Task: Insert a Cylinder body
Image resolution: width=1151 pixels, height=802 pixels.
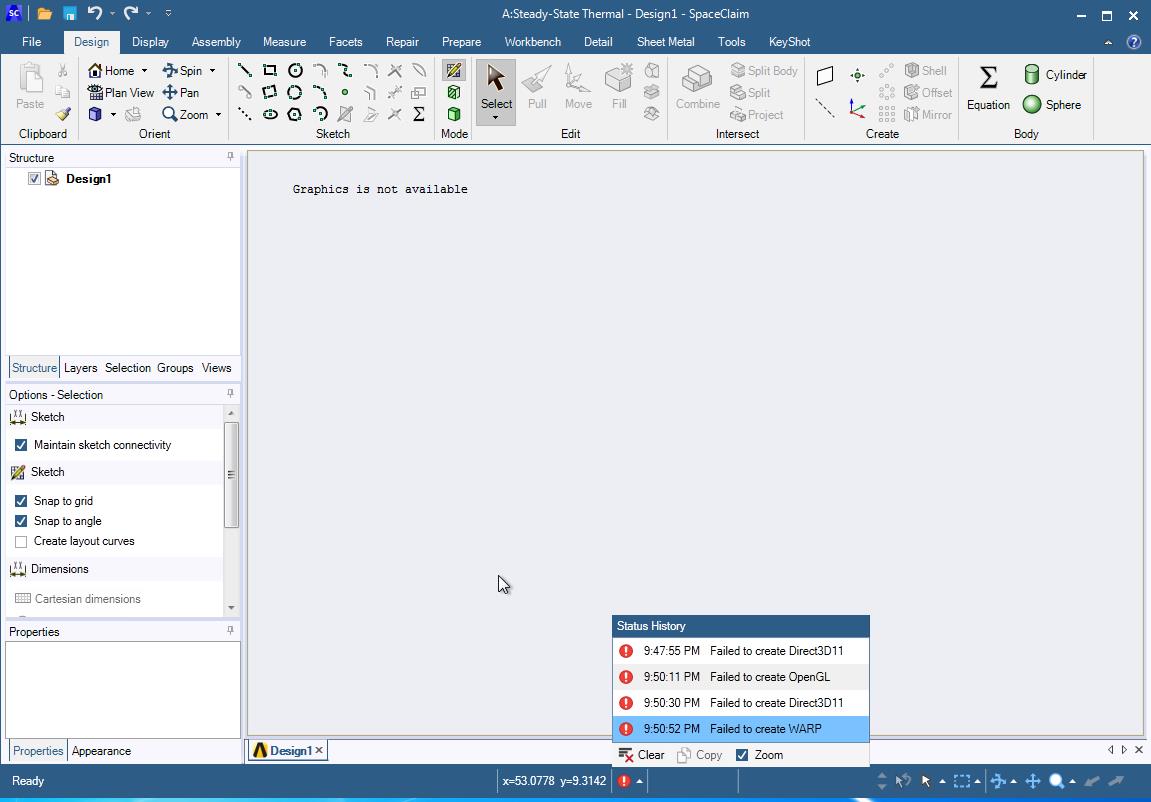Action: pyautogui.click(x=1055, y=74)
